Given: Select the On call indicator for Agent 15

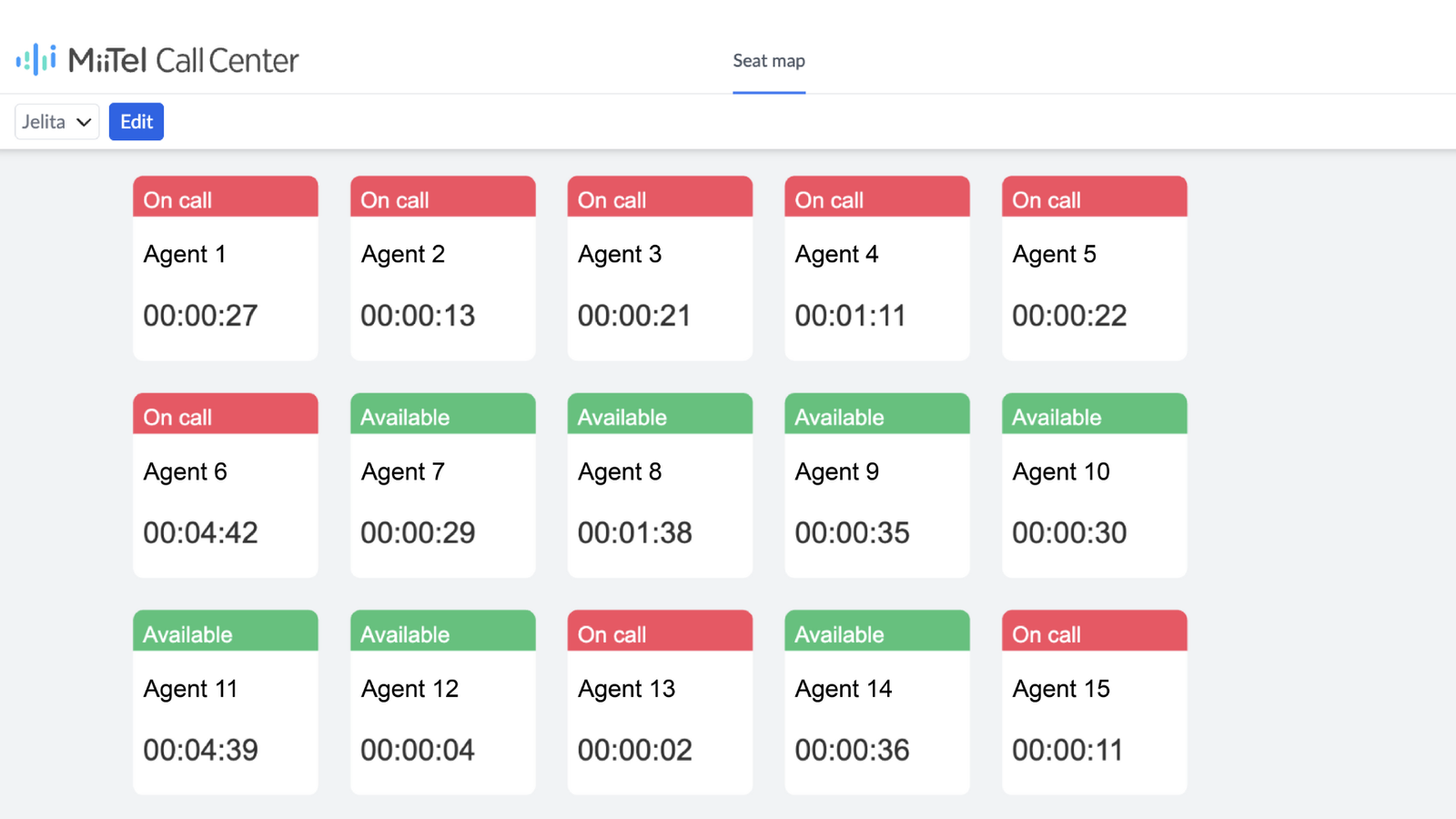Looking at the screenshot, I should [x=1094, y=631].
